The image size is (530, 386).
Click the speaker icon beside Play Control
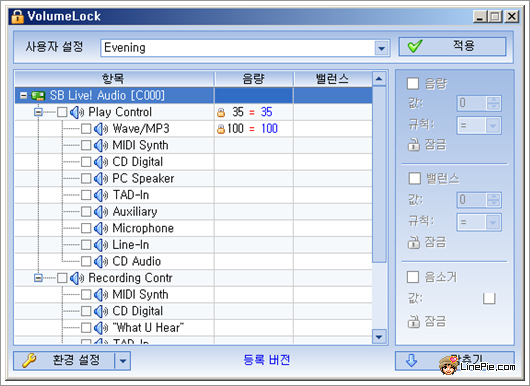click(x=77, y=112)
